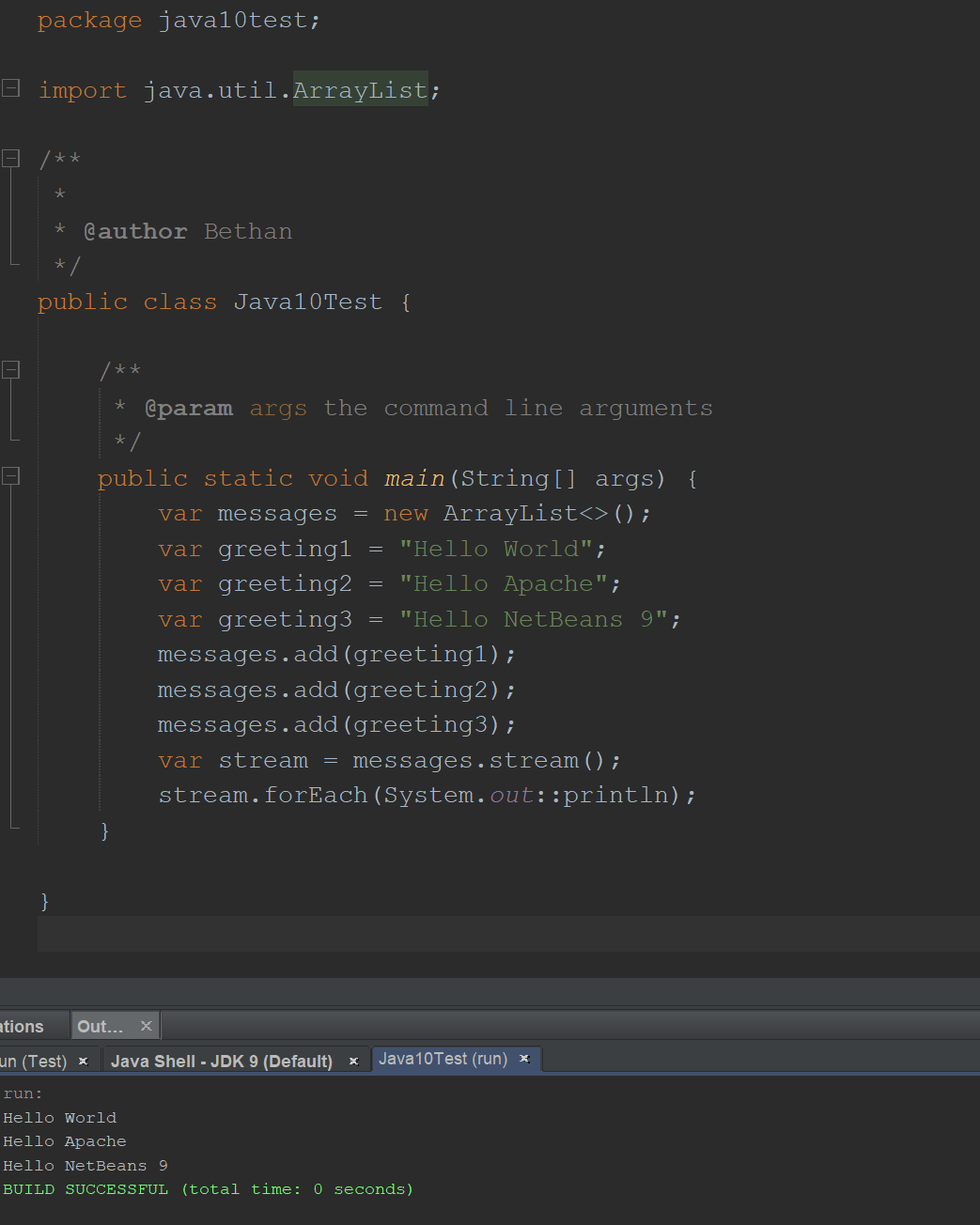The image size is (980, 1225).
Task: Close the Test results tab
Action: (x=83, y=1060)
